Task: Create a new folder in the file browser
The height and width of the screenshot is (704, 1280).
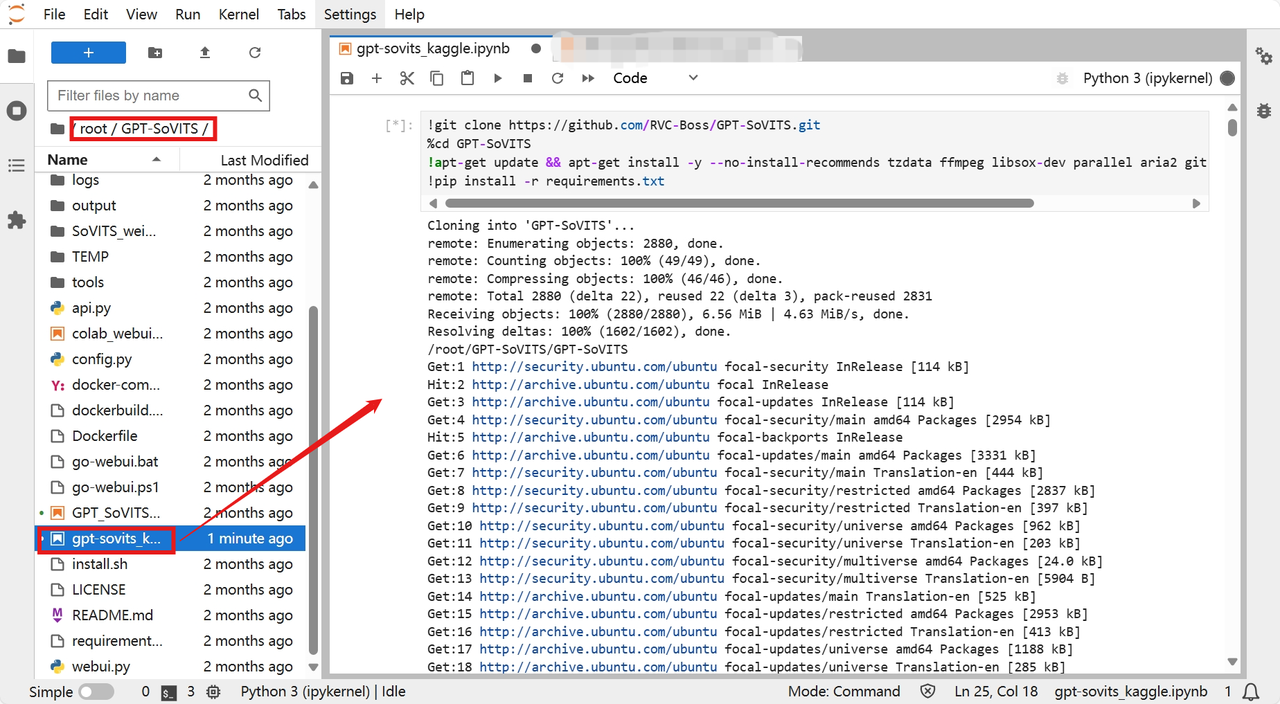Action: pos(155,53)
